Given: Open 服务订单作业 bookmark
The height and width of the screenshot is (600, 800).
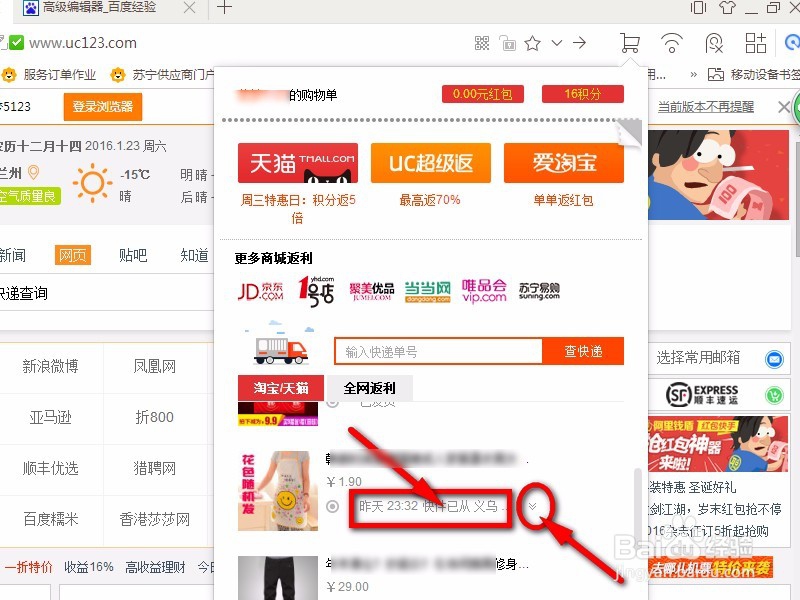Looking at the screenshot, I should [x=49, y=75].
